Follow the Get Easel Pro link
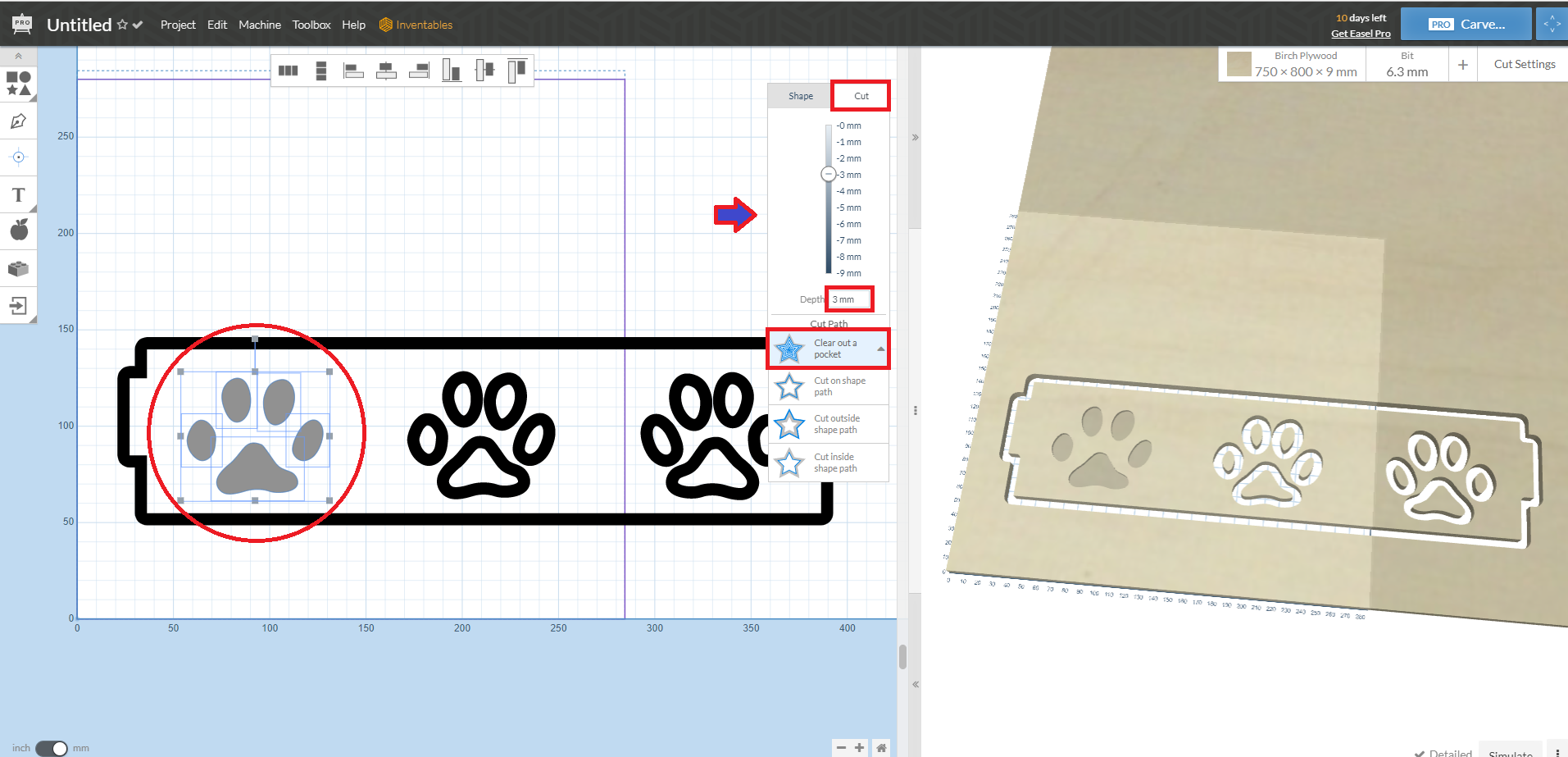This screenshot has height=757, width=1568. 1361,34
